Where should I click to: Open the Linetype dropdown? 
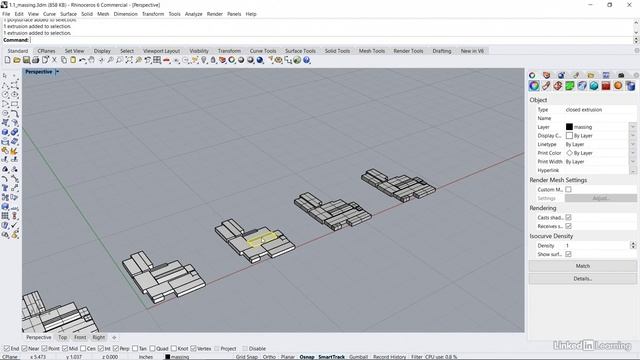tap(633, 144)
